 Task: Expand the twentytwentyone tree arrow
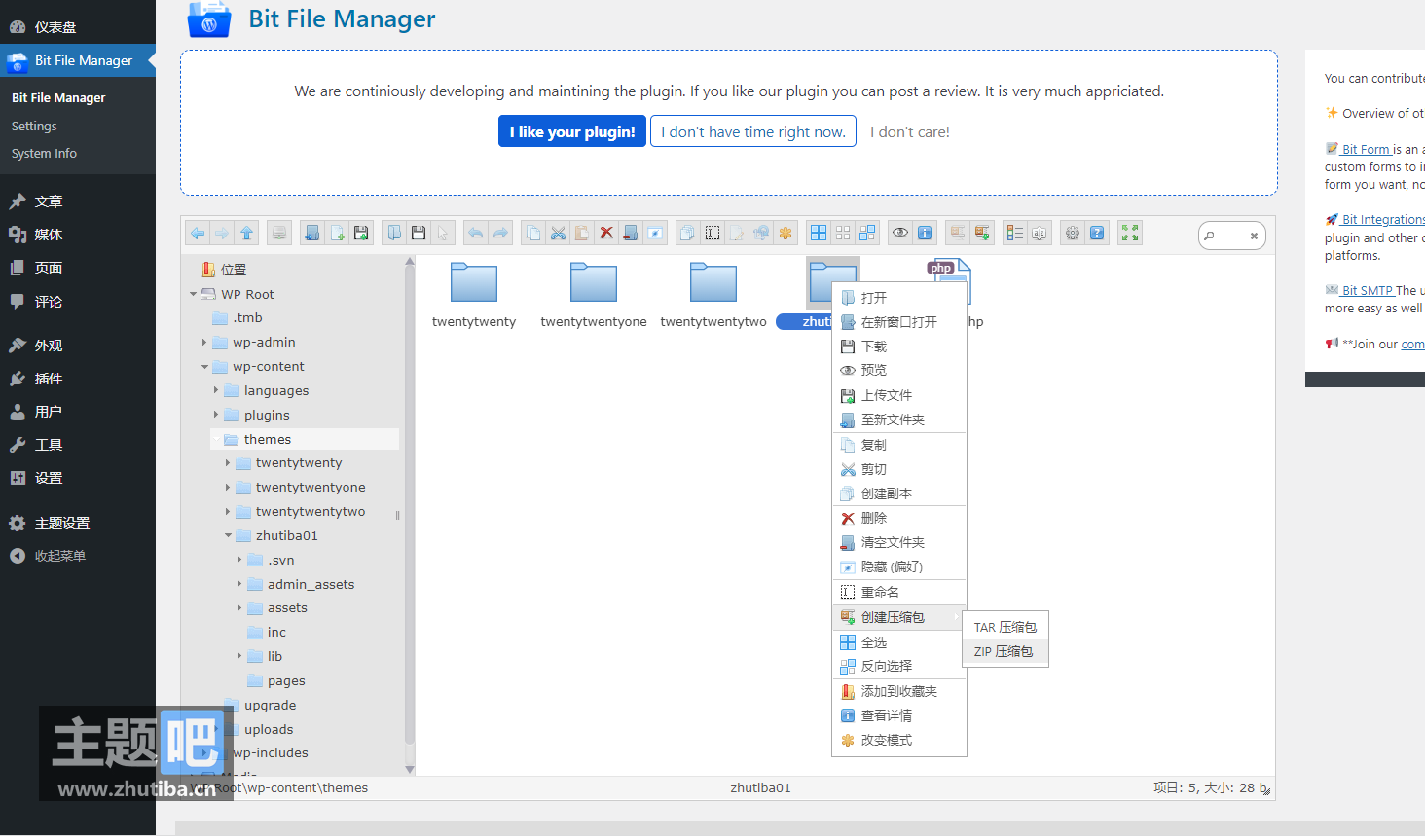click(228, 487)
